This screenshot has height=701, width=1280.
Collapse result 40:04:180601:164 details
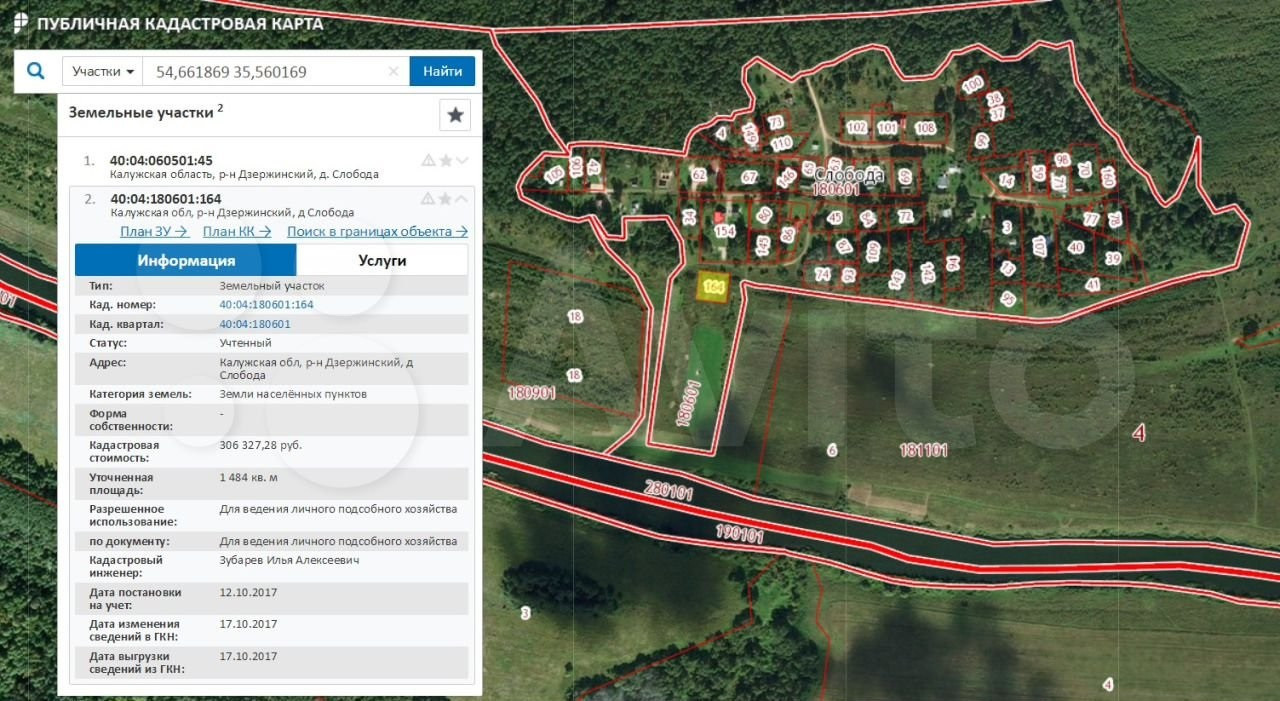[462, 198]
